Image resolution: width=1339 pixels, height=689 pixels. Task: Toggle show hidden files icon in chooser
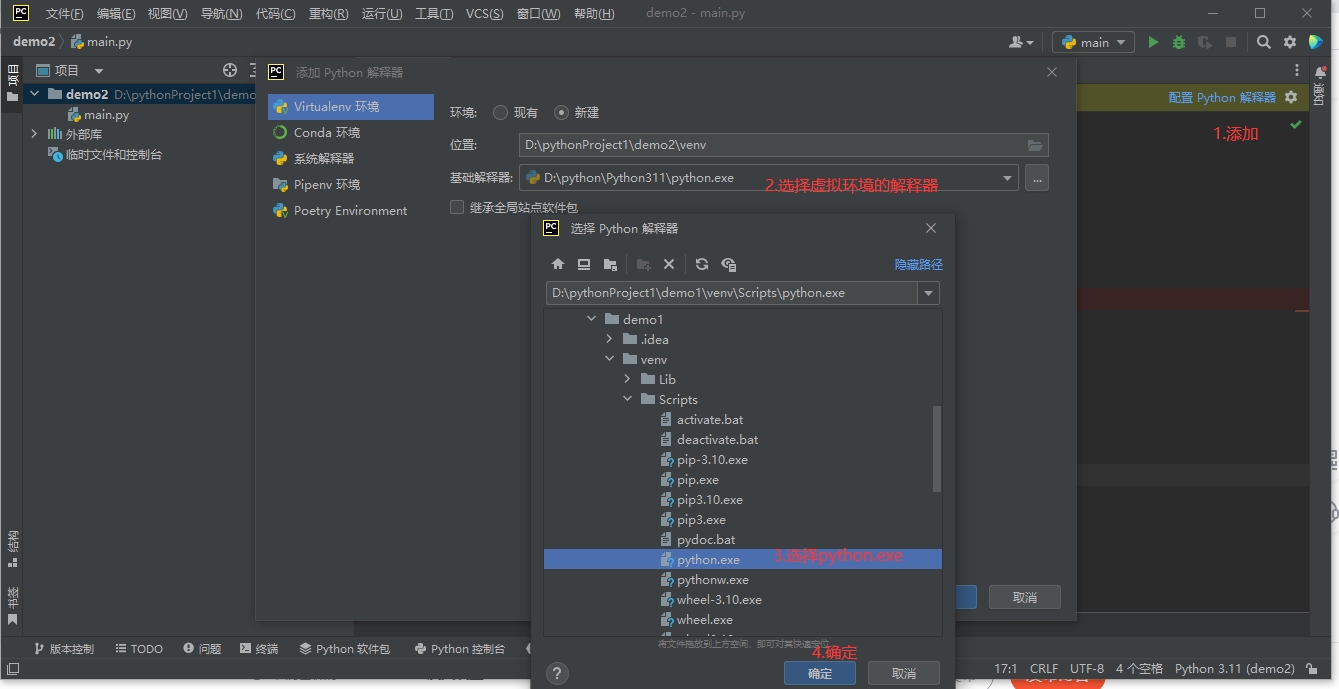[x=729, y=264]
